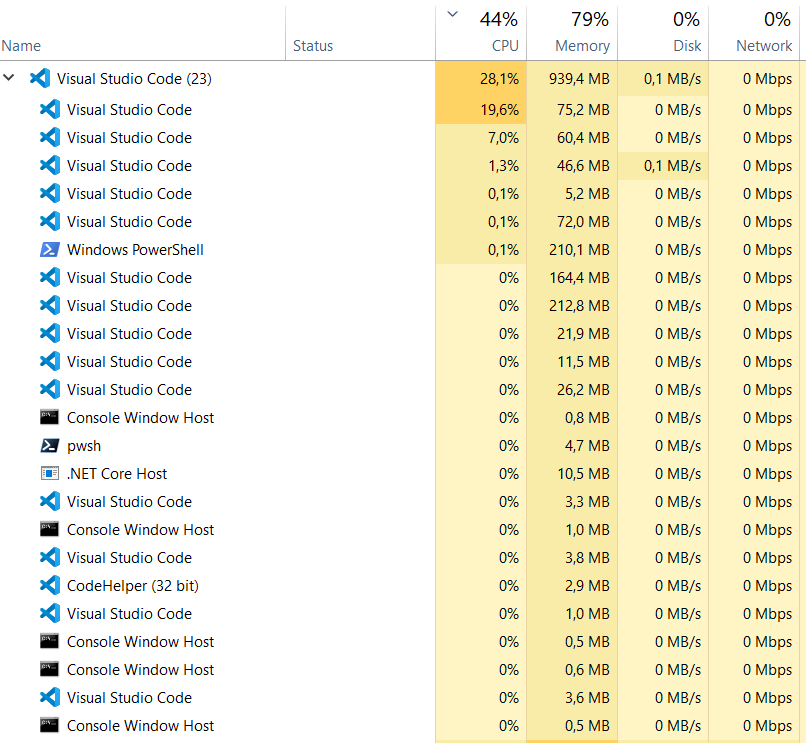Click the Console Window Host icon with 0,8 MB

tap(49, 417)
